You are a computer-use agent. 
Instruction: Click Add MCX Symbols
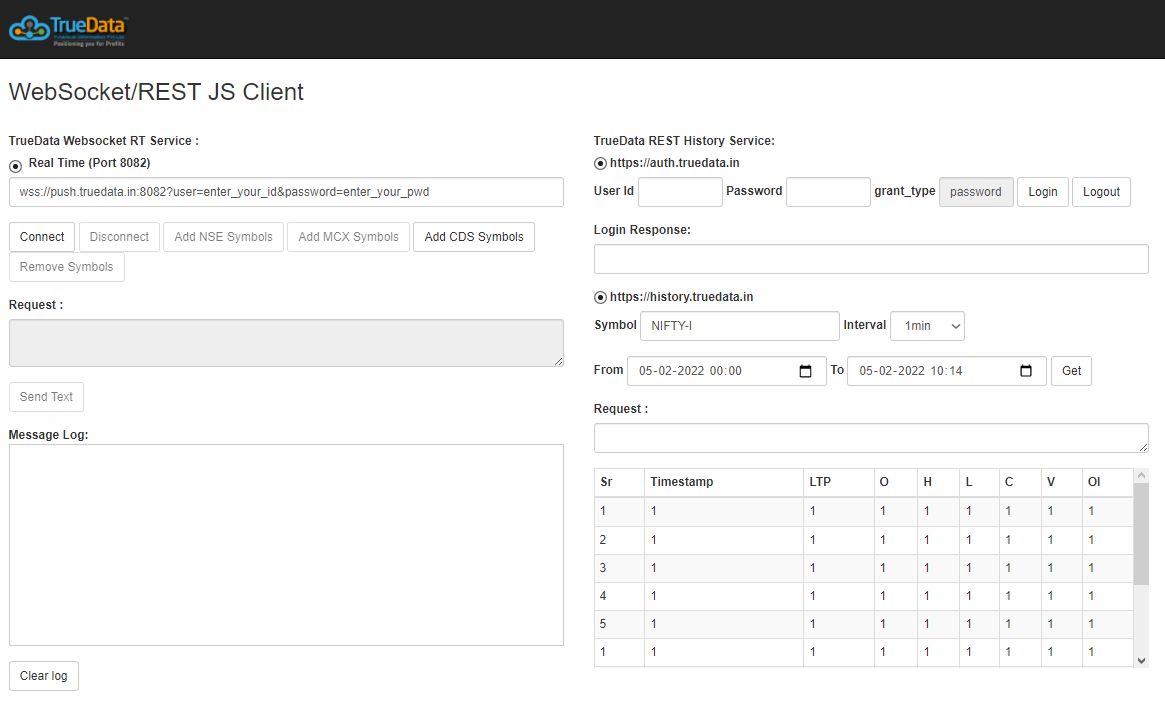point(348,237)
